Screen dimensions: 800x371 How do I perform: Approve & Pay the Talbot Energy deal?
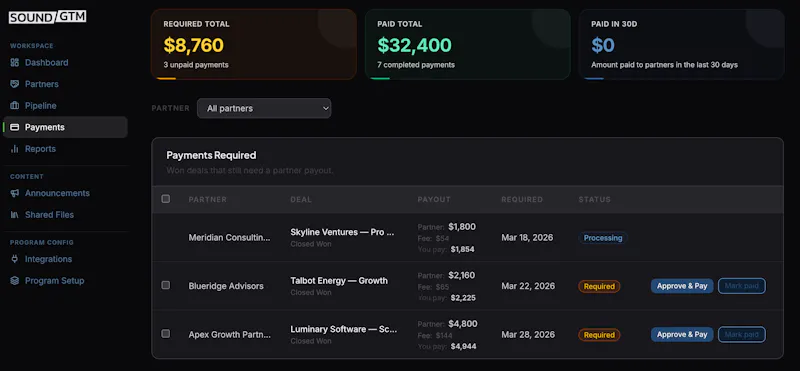coord(682,286)
